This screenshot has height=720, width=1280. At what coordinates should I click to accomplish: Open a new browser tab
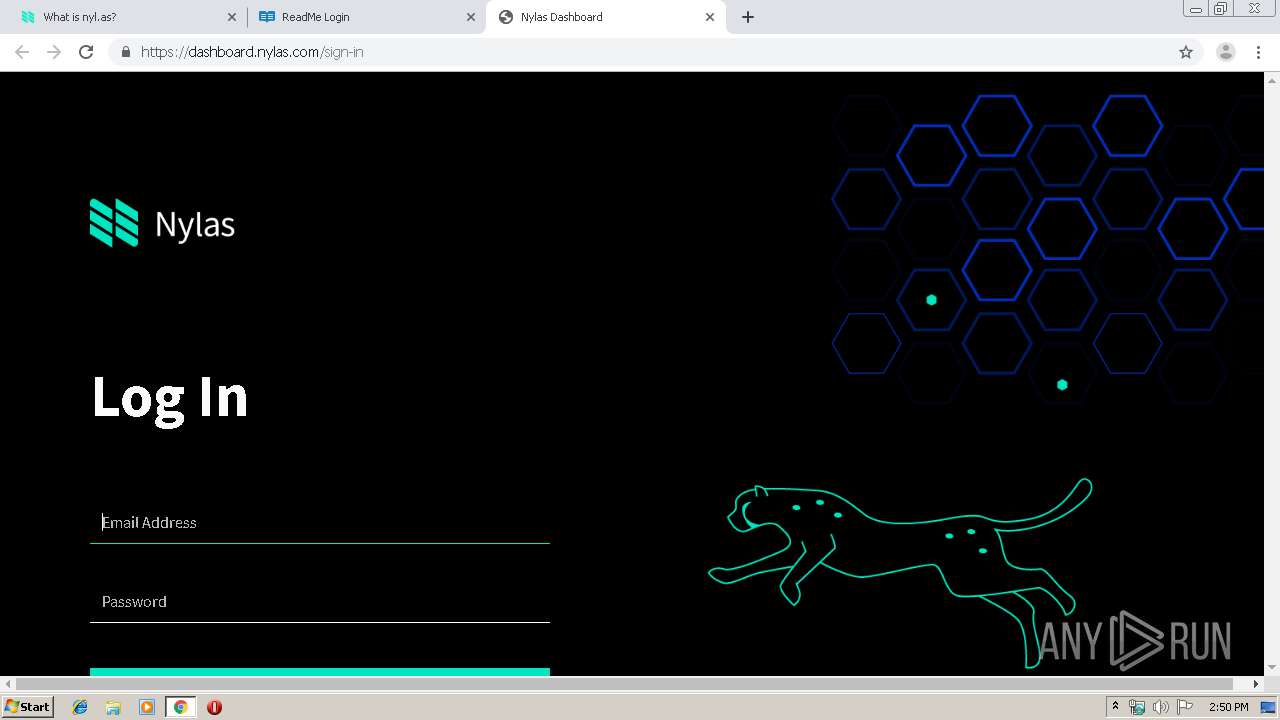pyautogui.click(x=748, y=17)
